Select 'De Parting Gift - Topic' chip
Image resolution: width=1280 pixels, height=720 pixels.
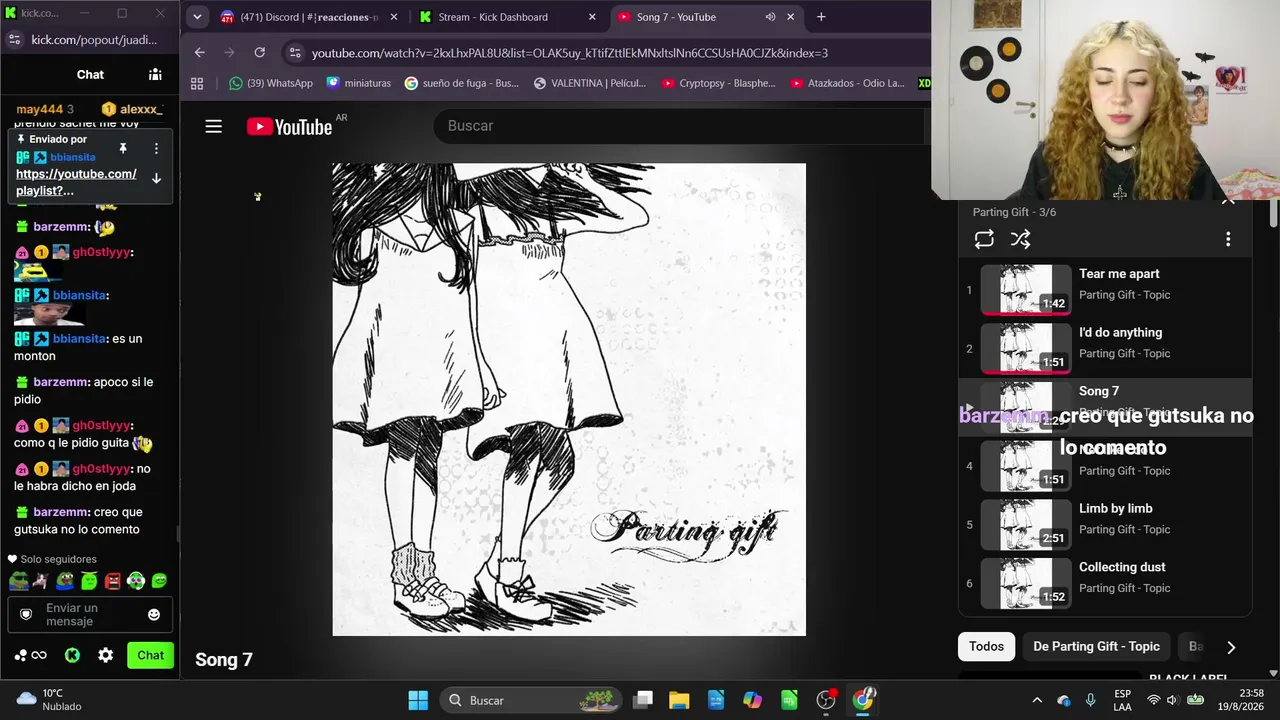(1096, 646)
